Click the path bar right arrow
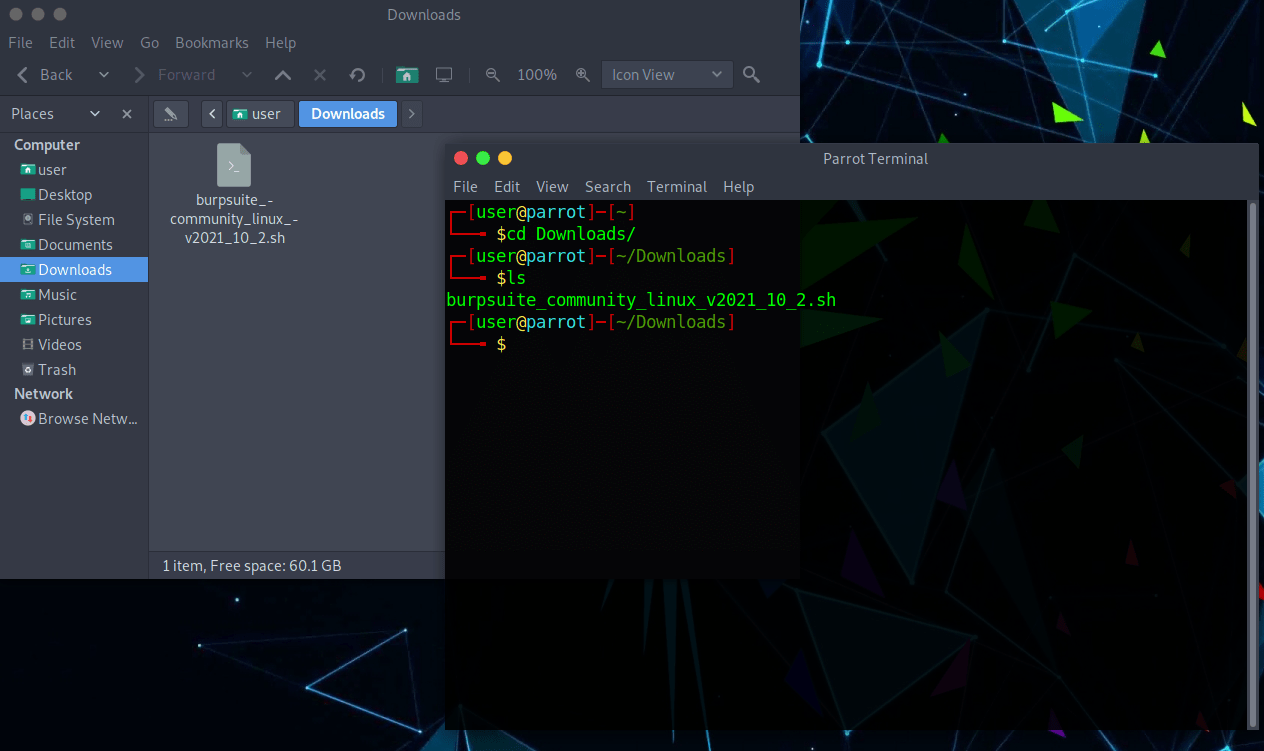1264x751 pixels. tap(412, 114)
